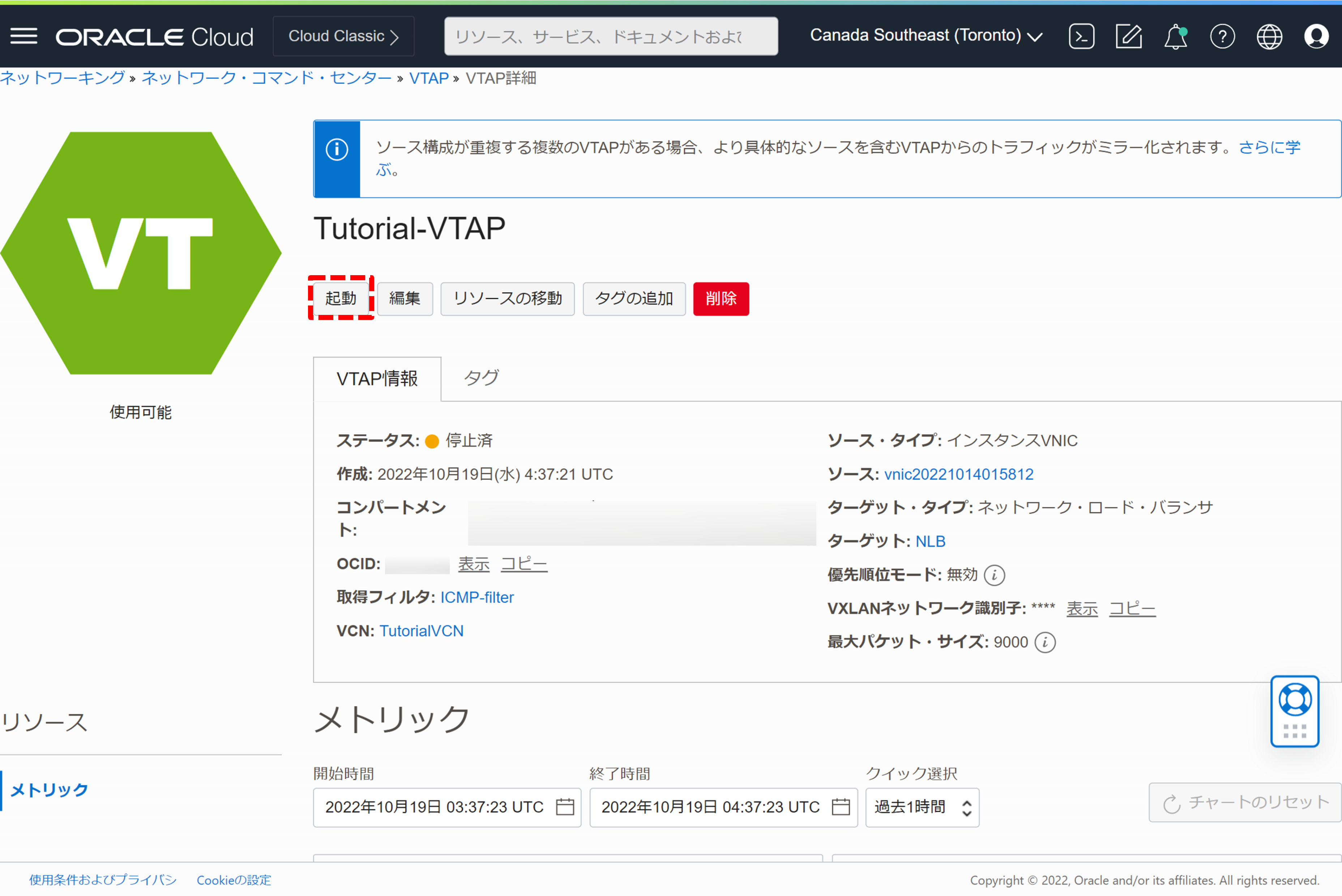Open the user profile avatar menu

pos(1316,37)
